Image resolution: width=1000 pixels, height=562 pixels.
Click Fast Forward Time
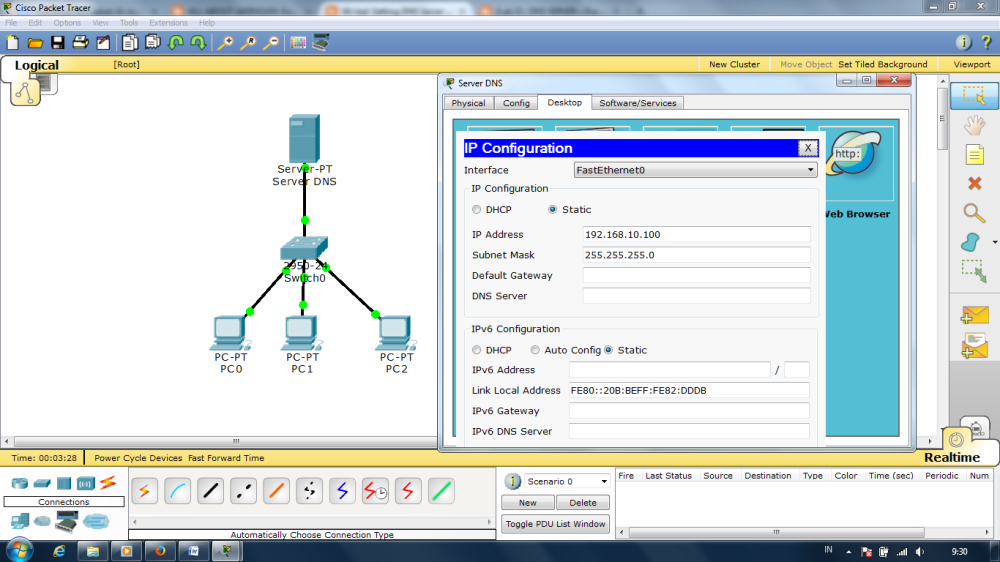coord(226,458)
